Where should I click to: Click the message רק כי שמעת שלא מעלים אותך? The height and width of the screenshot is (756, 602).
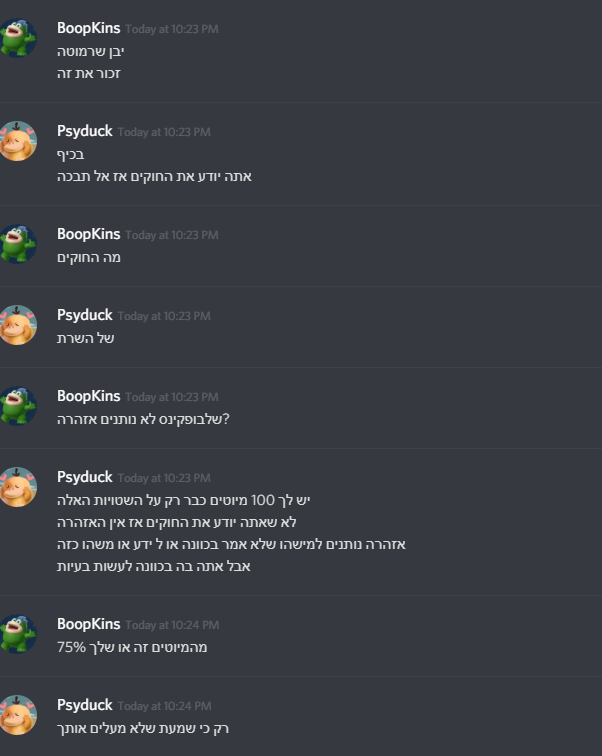tap(143, 728)
